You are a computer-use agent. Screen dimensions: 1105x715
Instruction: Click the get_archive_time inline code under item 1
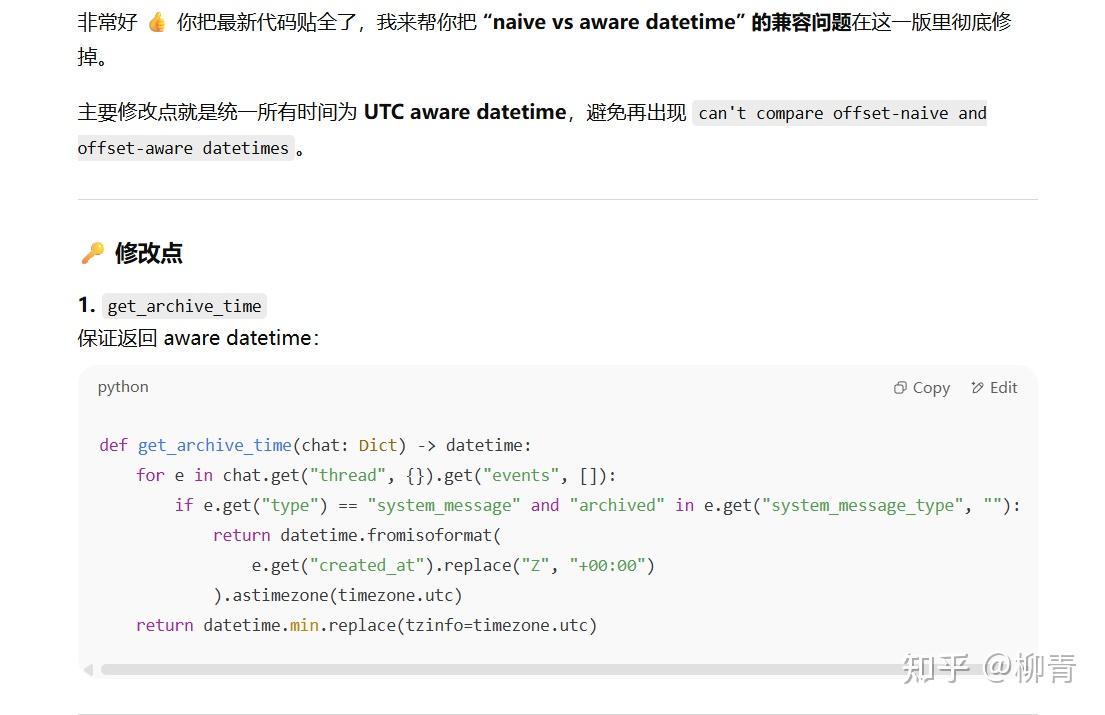184,306
